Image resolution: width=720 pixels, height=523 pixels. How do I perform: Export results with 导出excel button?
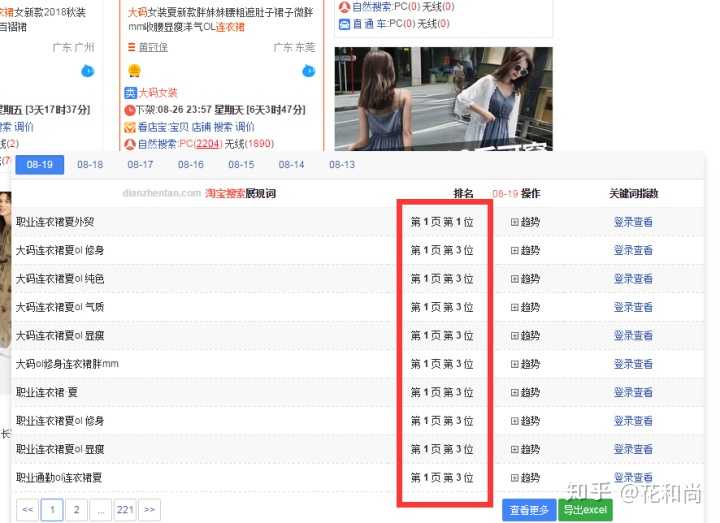(x=585, y=511)
